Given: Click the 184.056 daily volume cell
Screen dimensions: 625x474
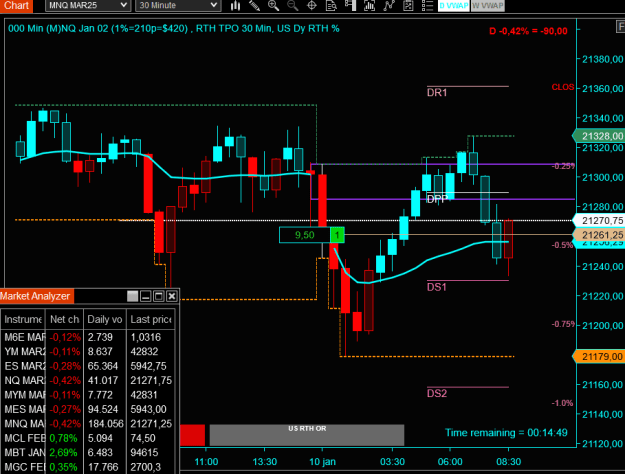Looking at the screenshot, I should 105,424.
